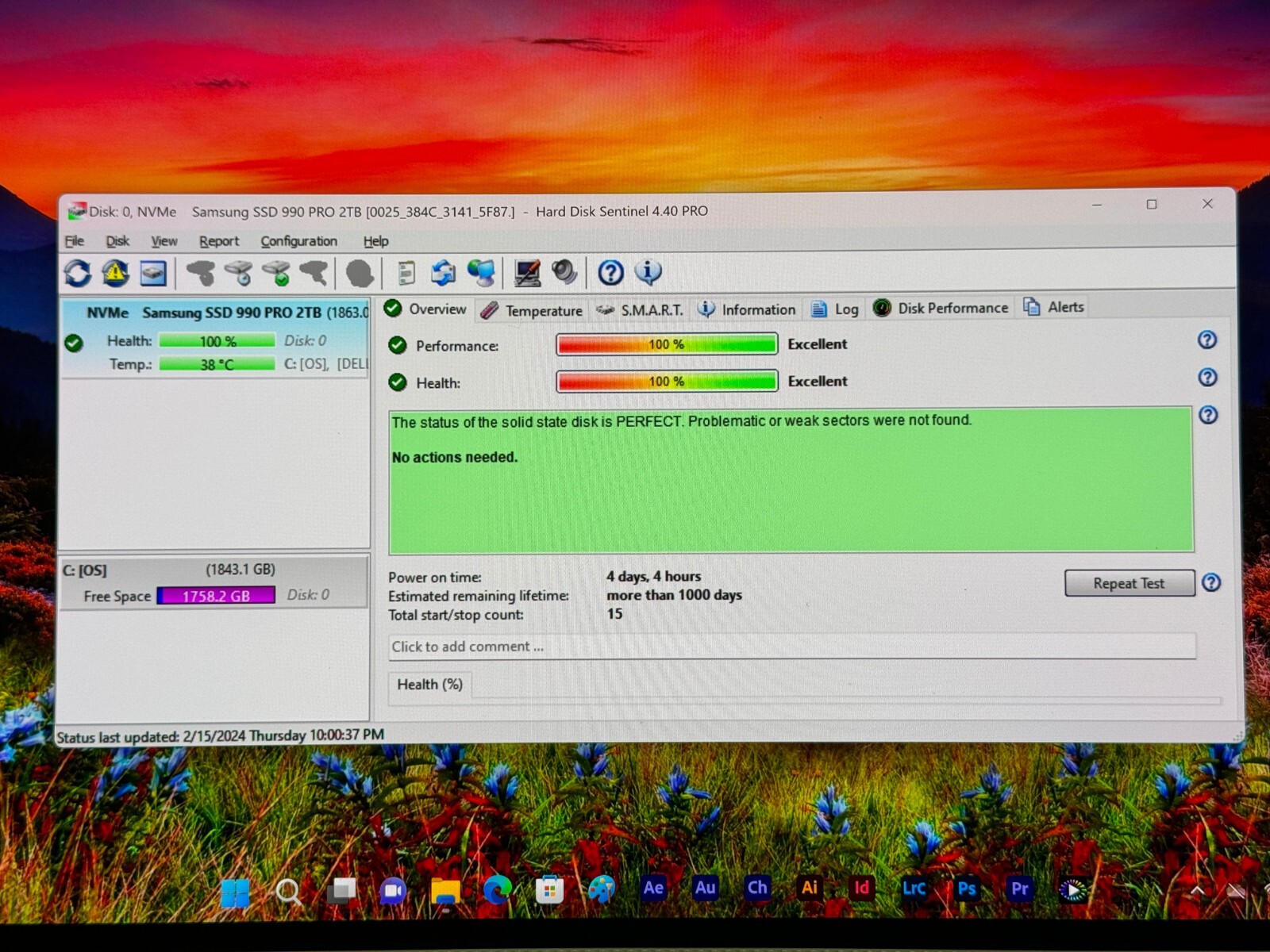
Task: Click the speaker sound toolbar icon
Action: [x=564, y=273]
